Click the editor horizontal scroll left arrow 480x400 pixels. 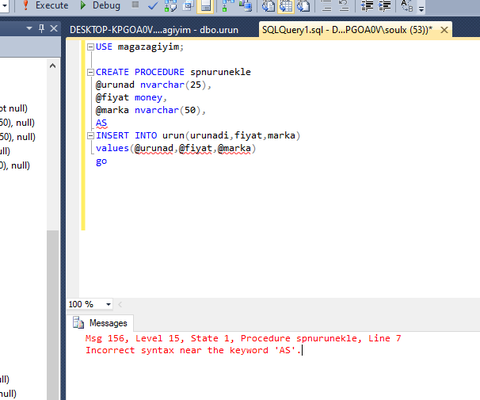(x=120, y=304)
